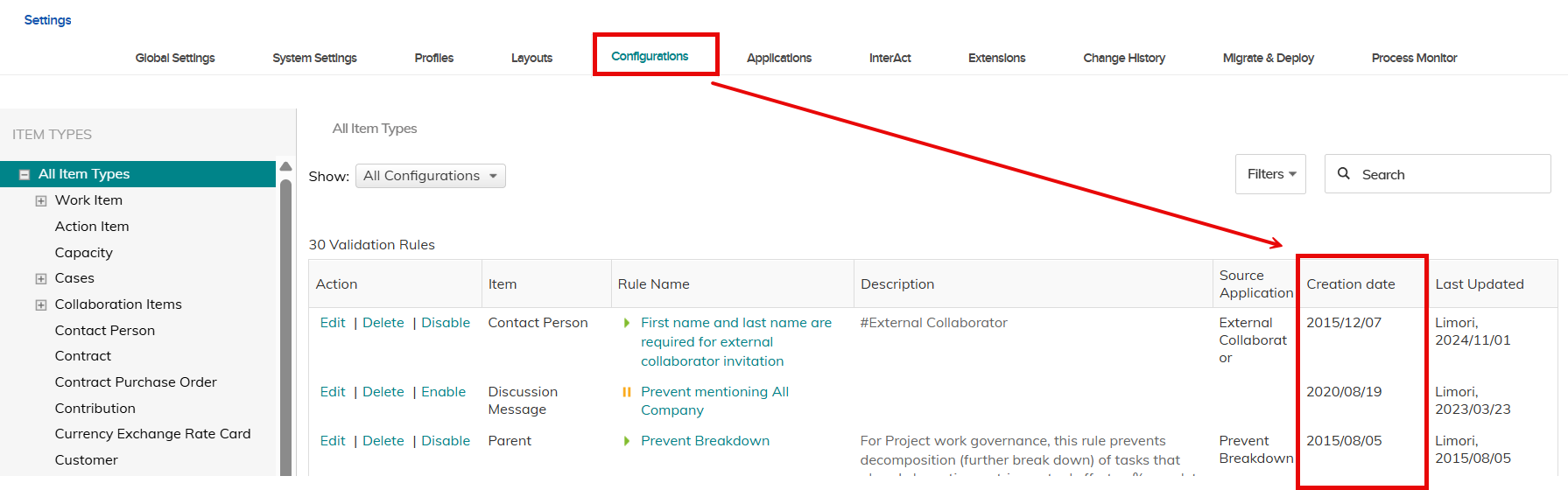Collapse the All Item Types node
The image size is (1568, 490).
coord(25,174)
